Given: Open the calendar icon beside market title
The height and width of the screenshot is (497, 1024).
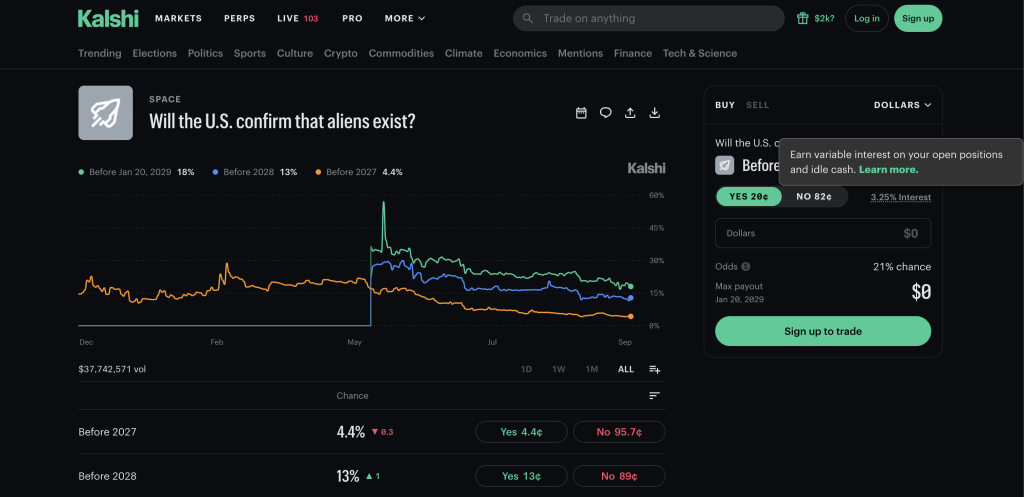Looking at the screenshot, I should pos(581,113).
